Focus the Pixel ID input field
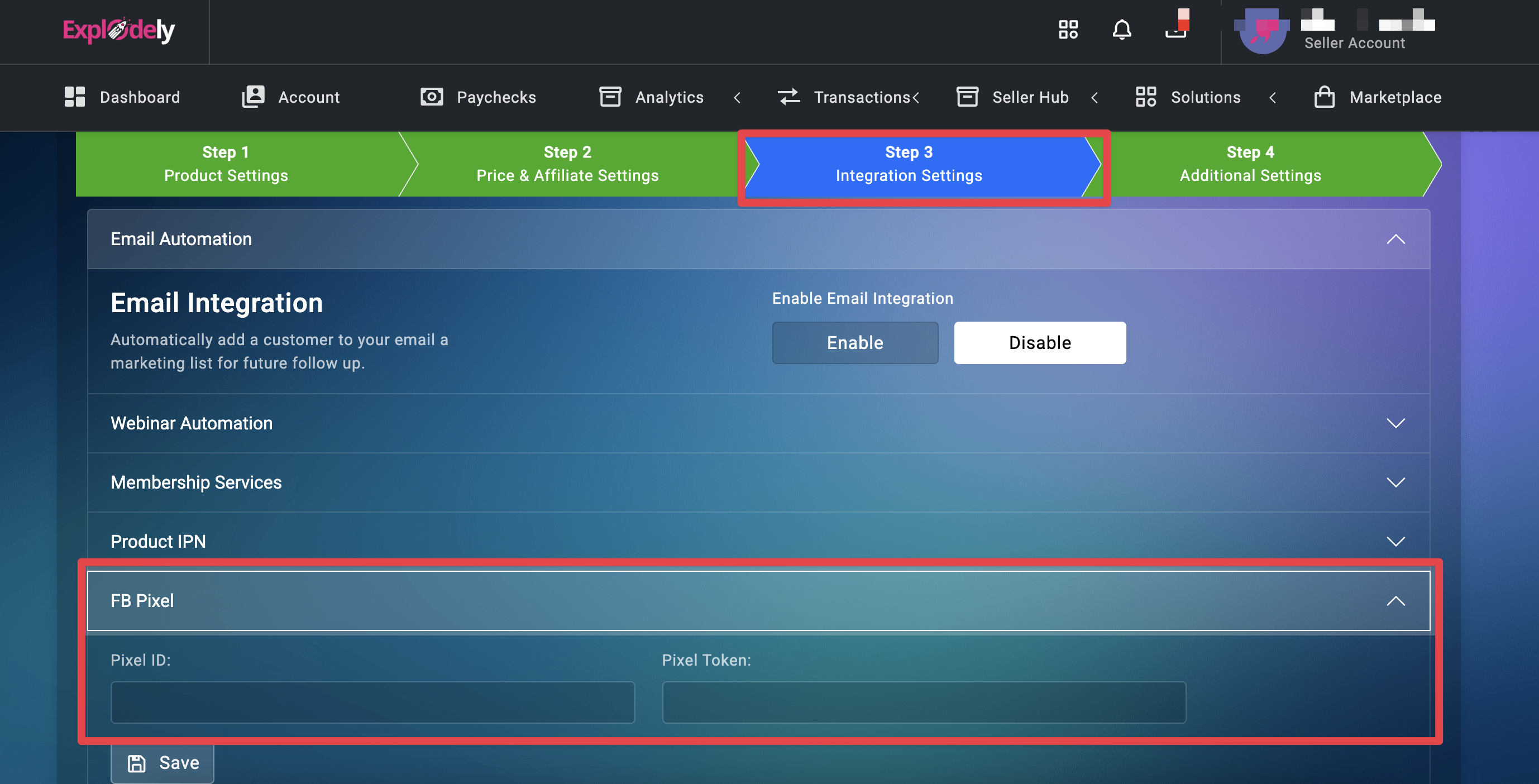 372,702
